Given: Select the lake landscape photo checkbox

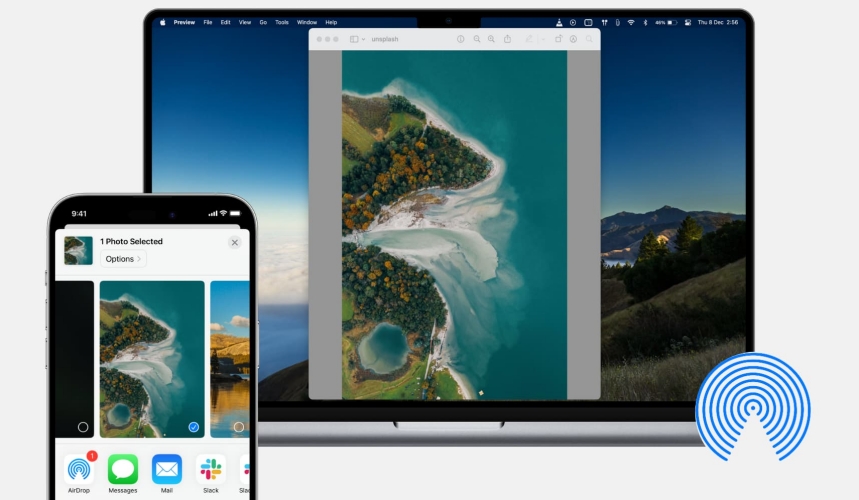Looking at the screenshot, I should pyautogui.click(x=239, y=427).
